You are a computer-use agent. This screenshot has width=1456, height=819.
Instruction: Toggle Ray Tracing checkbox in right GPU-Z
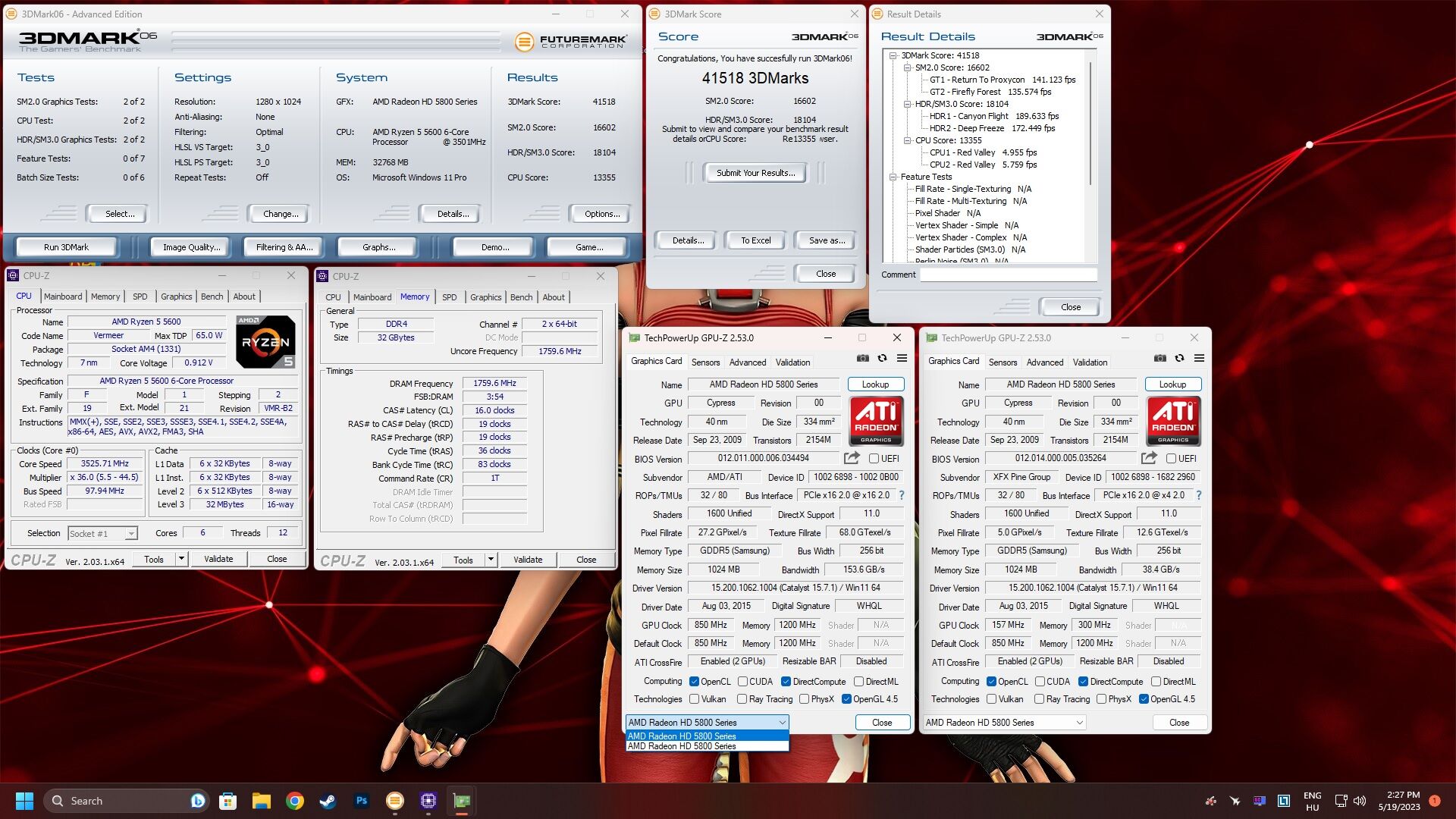[x=1039, y=699]
